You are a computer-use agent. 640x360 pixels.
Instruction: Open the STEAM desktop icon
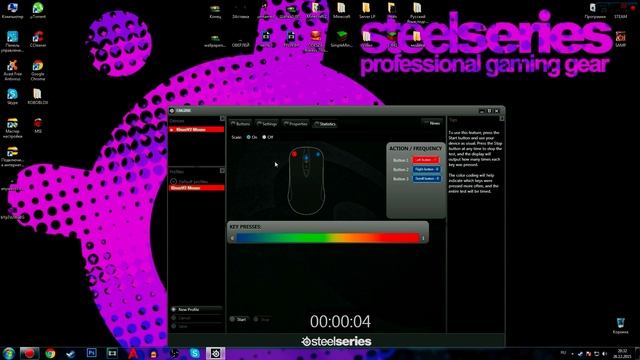click(620, 11)
